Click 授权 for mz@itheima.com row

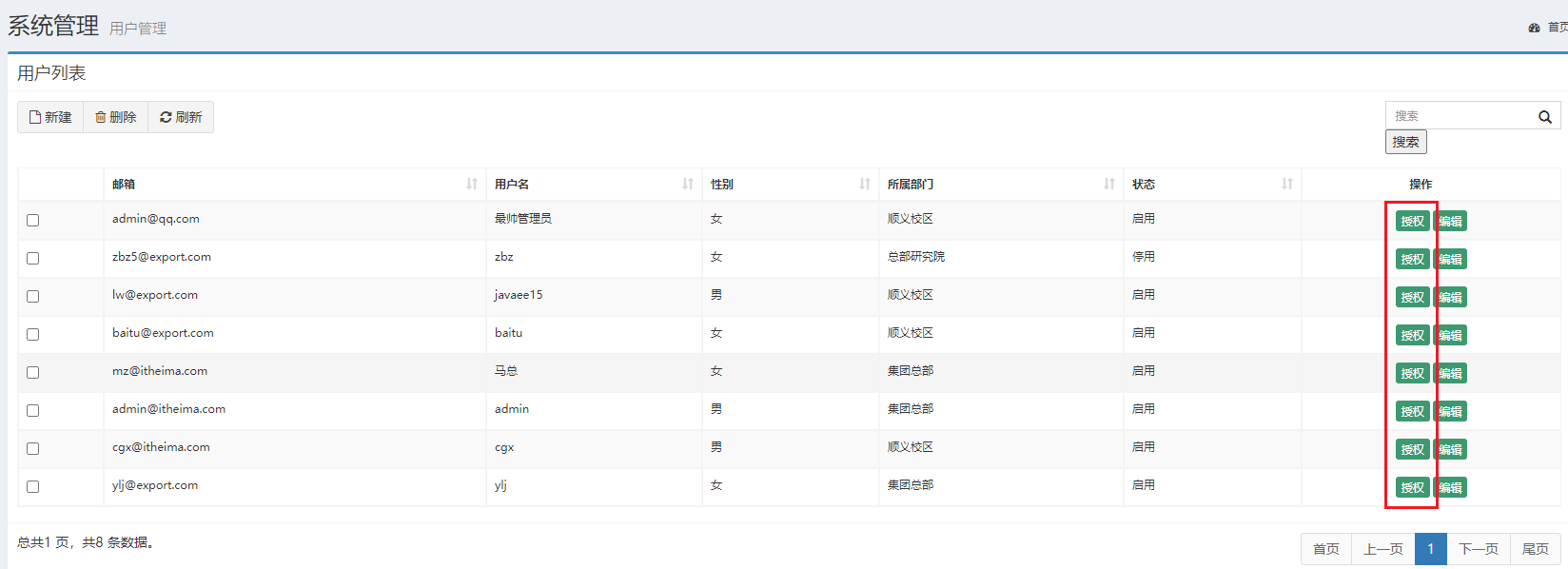1413,373
